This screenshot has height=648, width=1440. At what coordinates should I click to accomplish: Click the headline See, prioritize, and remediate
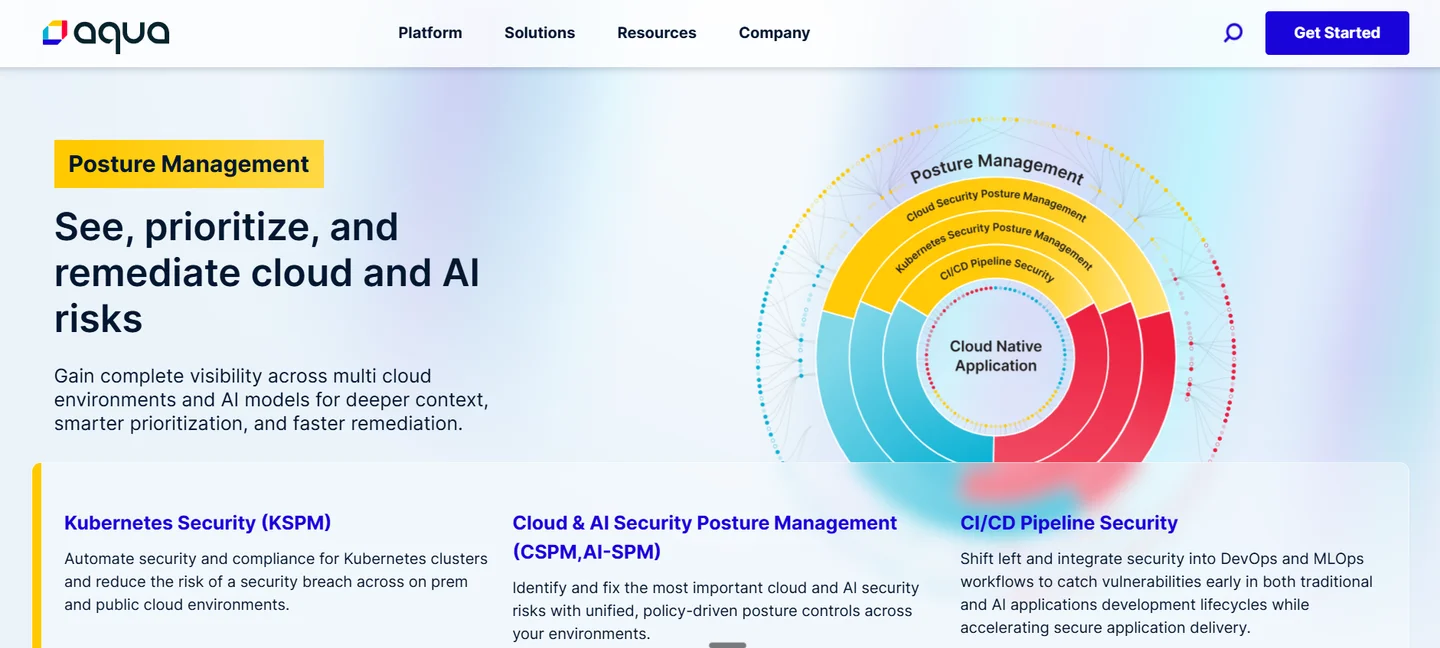coord(267,273)
